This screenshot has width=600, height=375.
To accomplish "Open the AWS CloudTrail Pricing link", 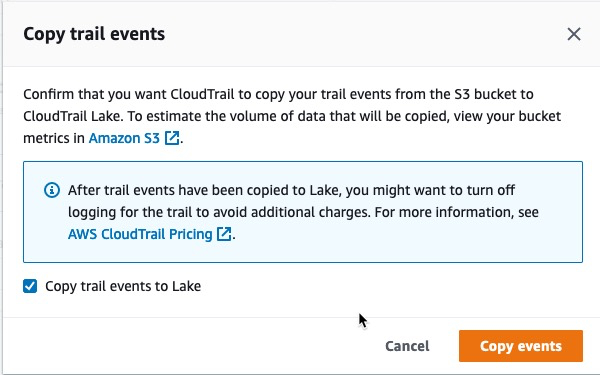I will click(x=140, y=234).
